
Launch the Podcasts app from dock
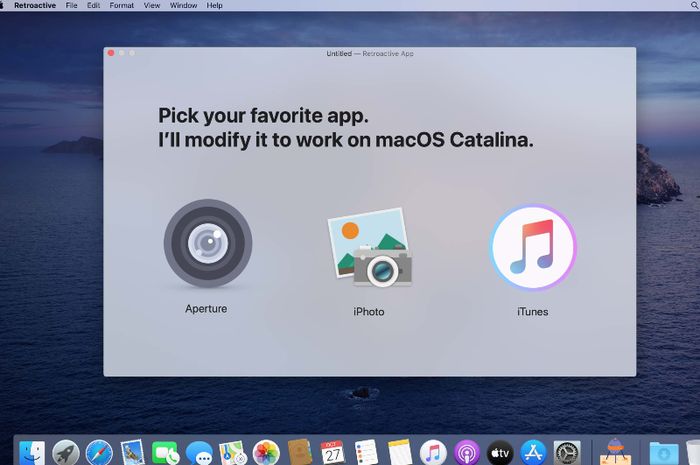(466, 453)
